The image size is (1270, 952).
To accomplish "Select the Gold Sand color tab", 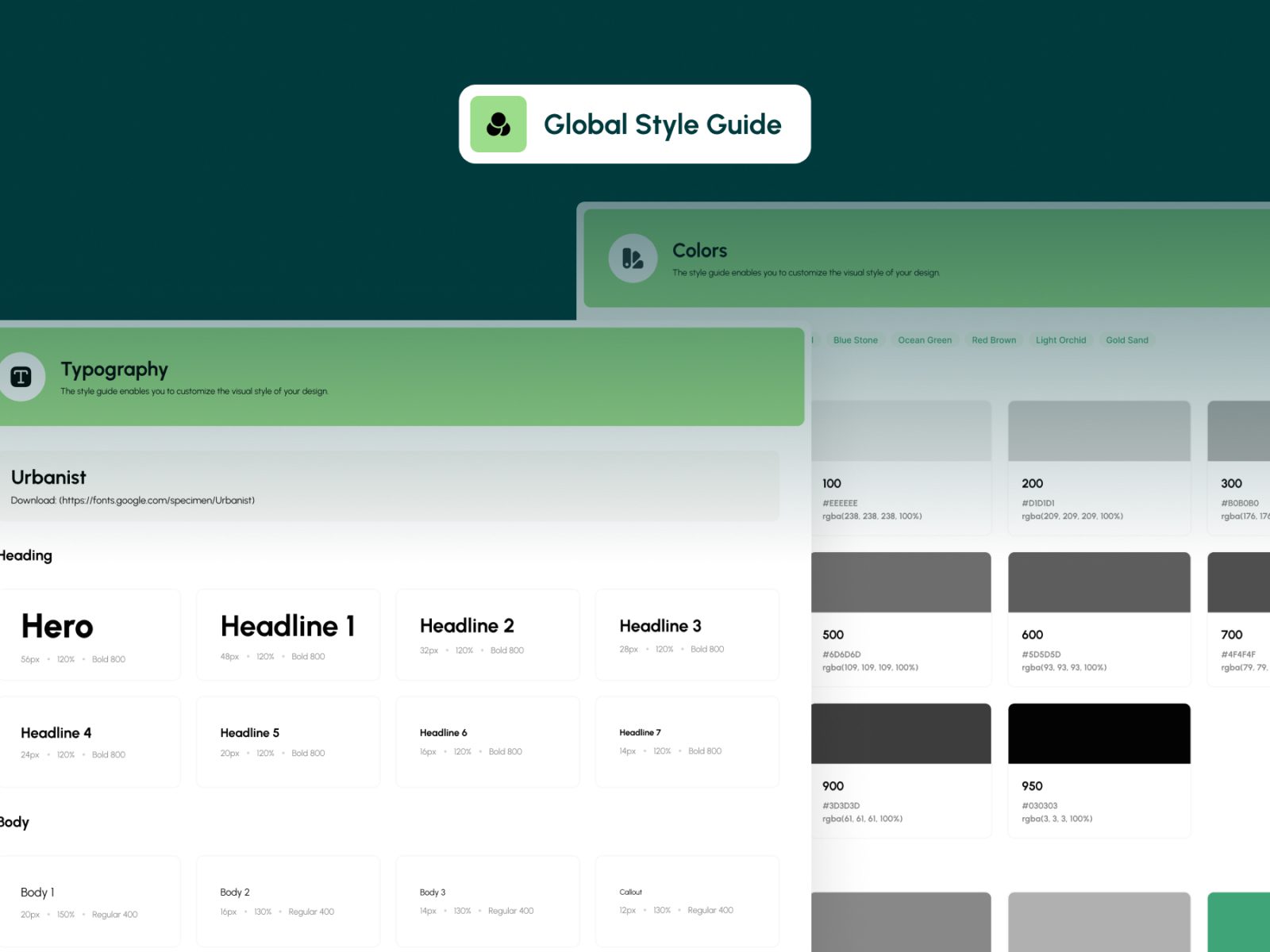I will 1127,340.
